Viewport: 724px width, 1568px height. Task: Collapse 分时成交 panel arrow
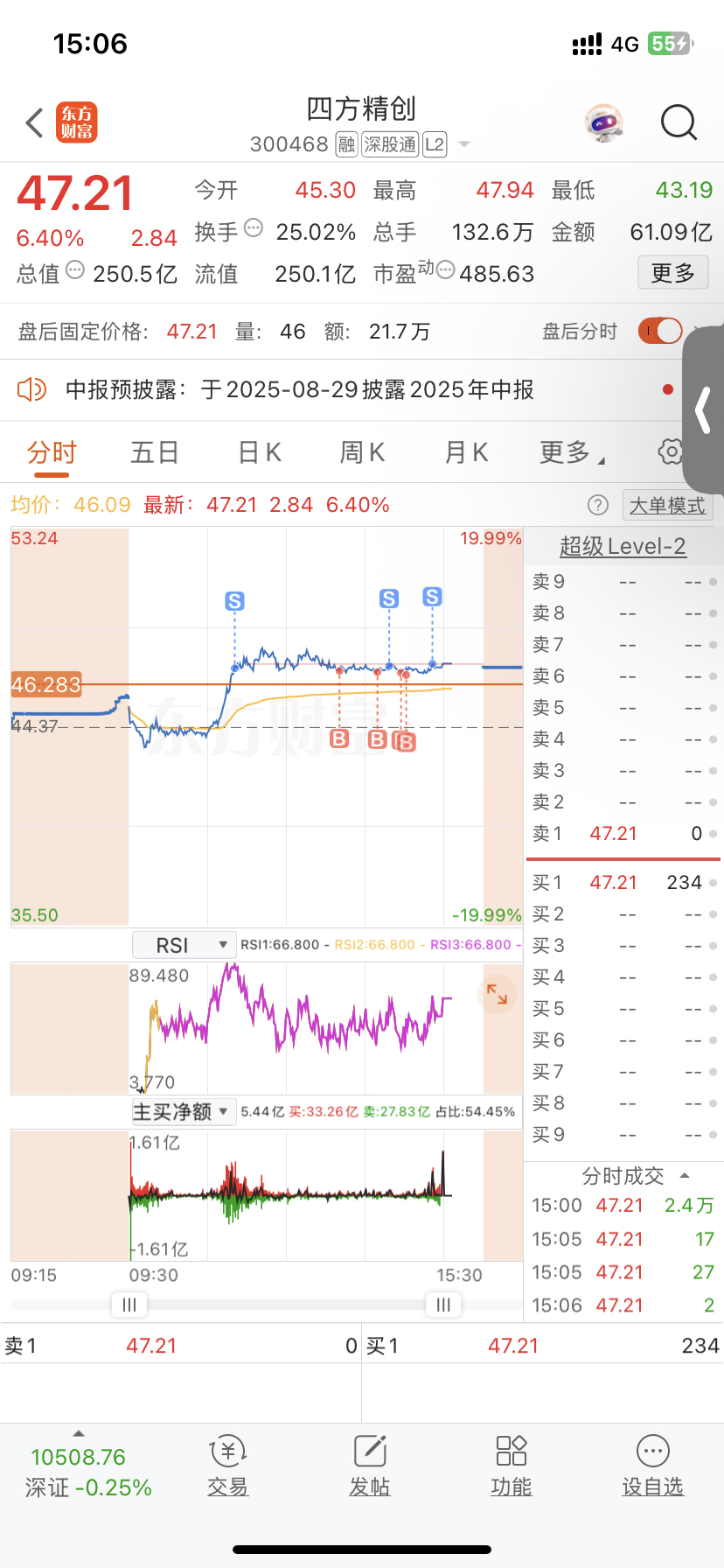tap(685, 1176)
